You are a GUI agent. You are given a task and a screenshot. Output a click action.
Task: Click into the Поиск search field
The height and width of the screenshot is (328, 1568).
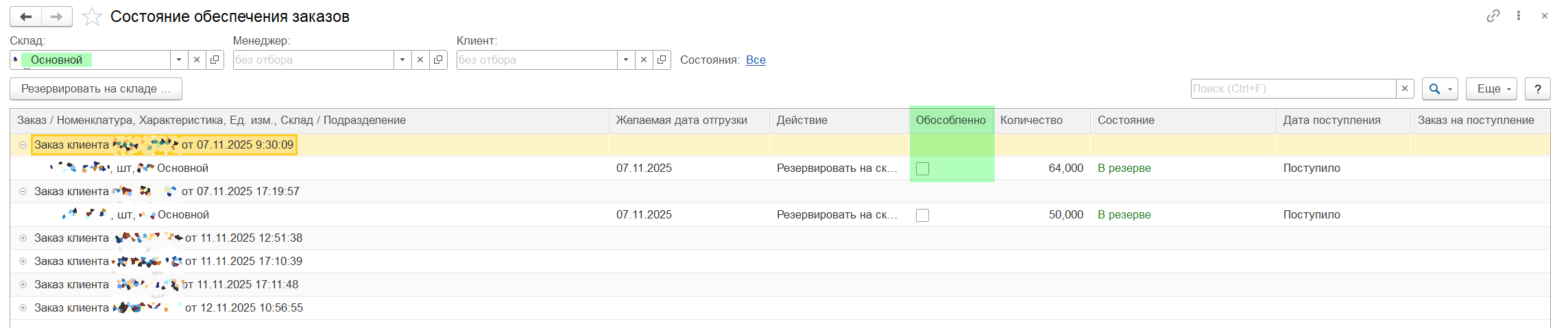pyautogui.click(x=1292, y=89)
